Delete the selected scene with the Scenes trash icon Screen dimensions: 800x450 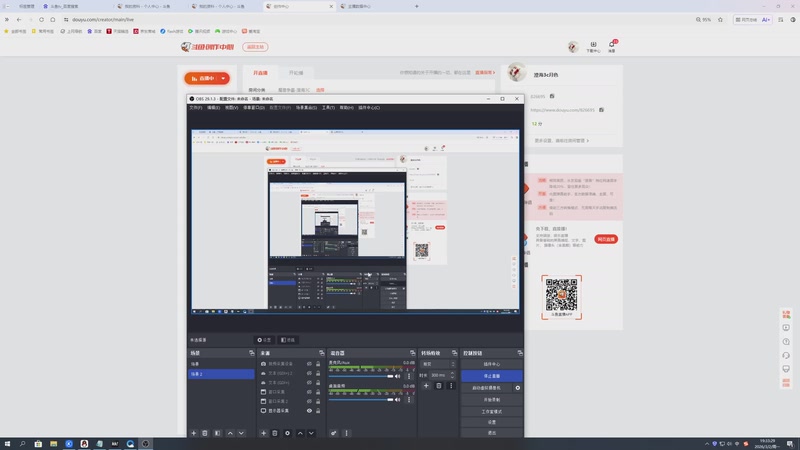point(205,433)
